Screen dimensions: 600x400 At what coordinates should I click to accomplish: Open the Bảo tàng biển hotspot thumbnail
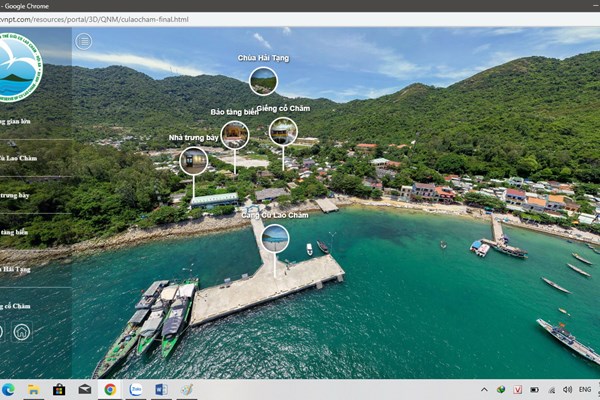[235, 135]
